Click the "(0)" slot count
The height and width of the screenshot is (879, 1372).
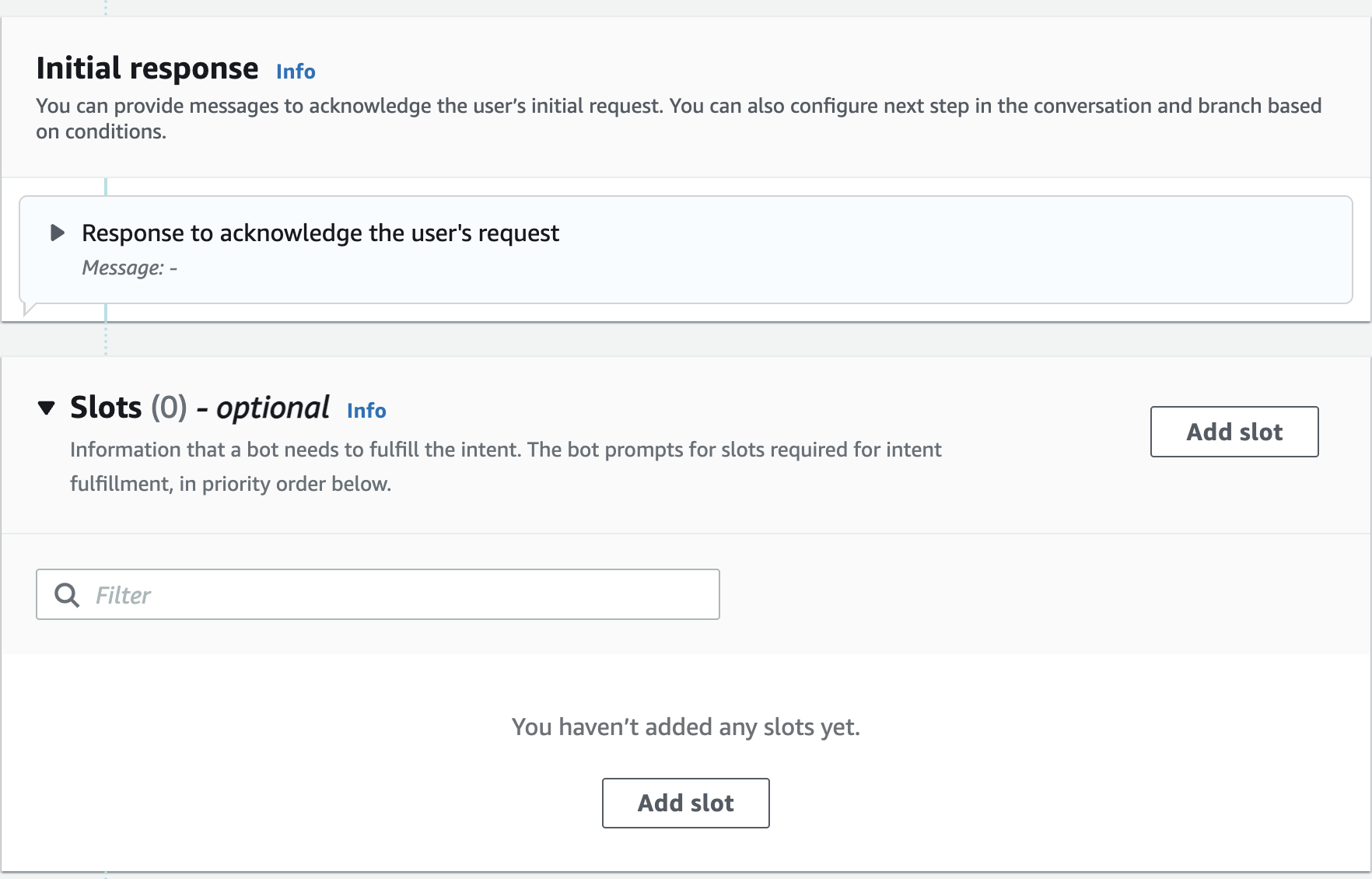169,408
